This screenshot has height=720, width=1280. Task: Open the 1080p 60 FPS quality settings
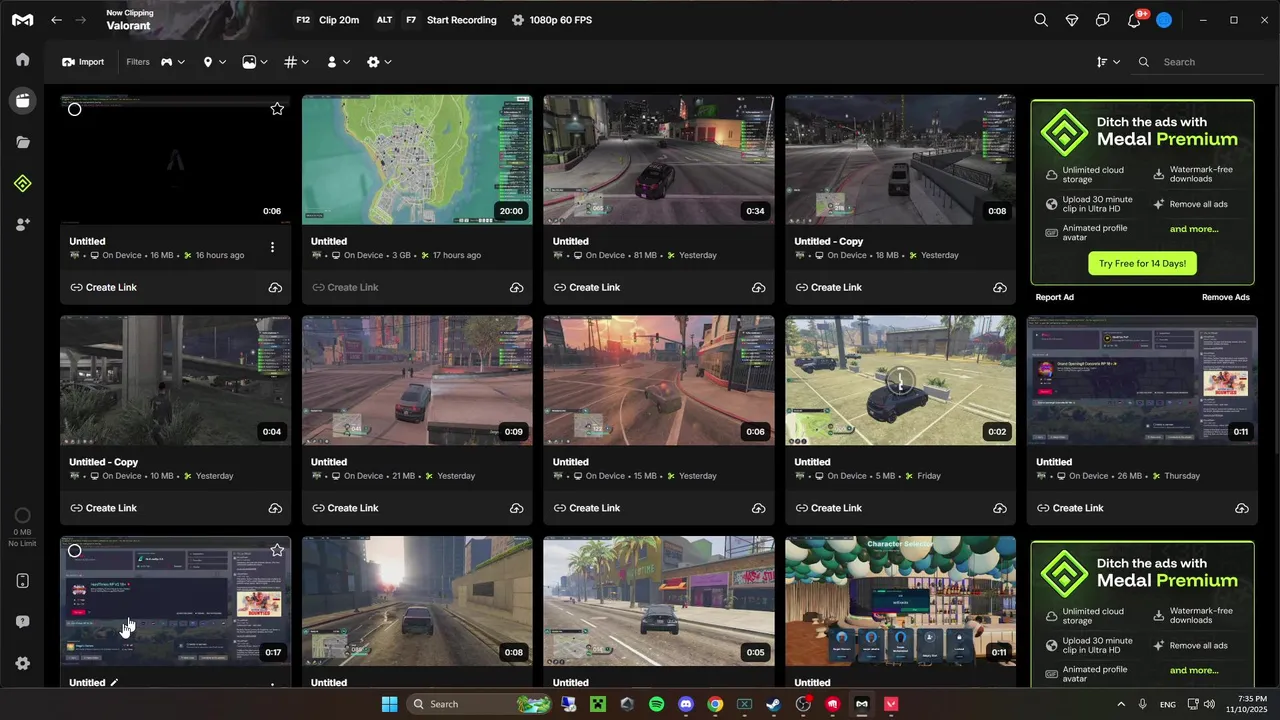(x=552, y=20)
